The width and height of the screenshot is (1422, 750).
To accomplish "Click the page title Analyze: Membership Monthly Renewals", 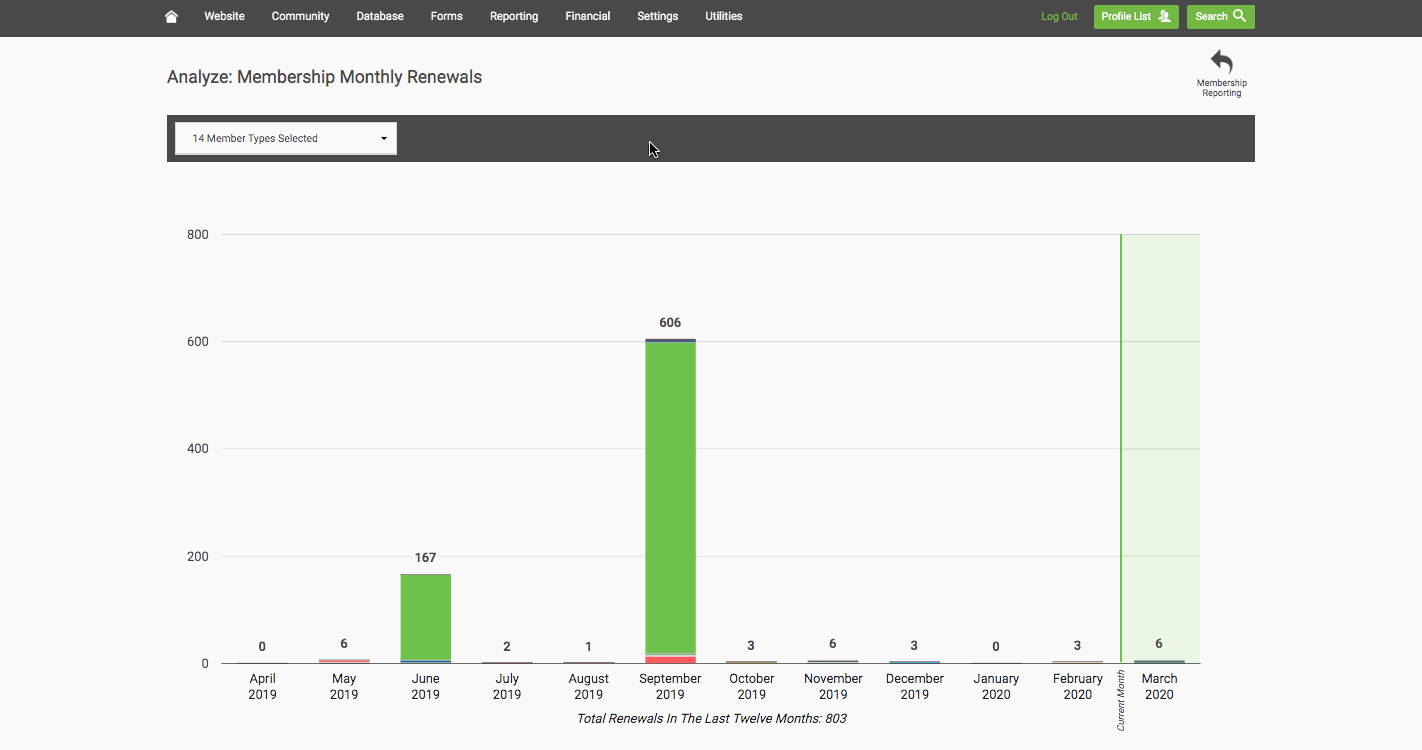I will 324,77.
